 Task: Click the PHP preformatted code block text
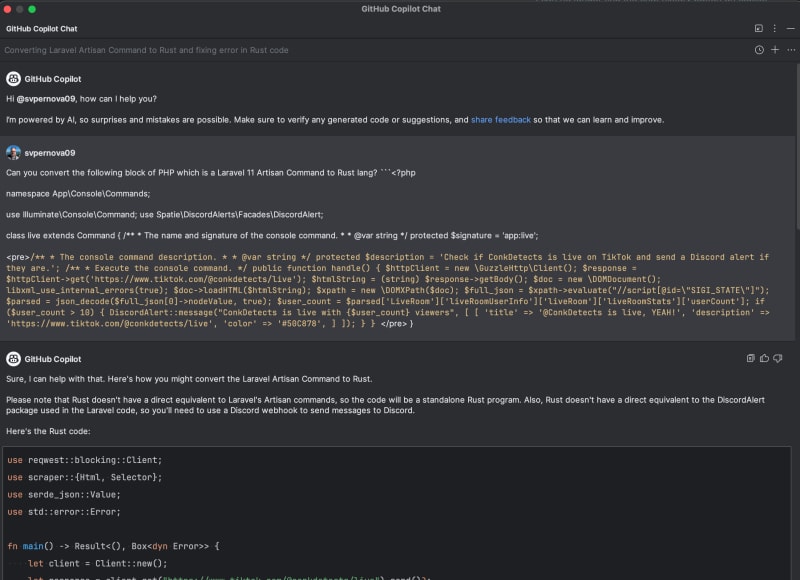[388, 290]
